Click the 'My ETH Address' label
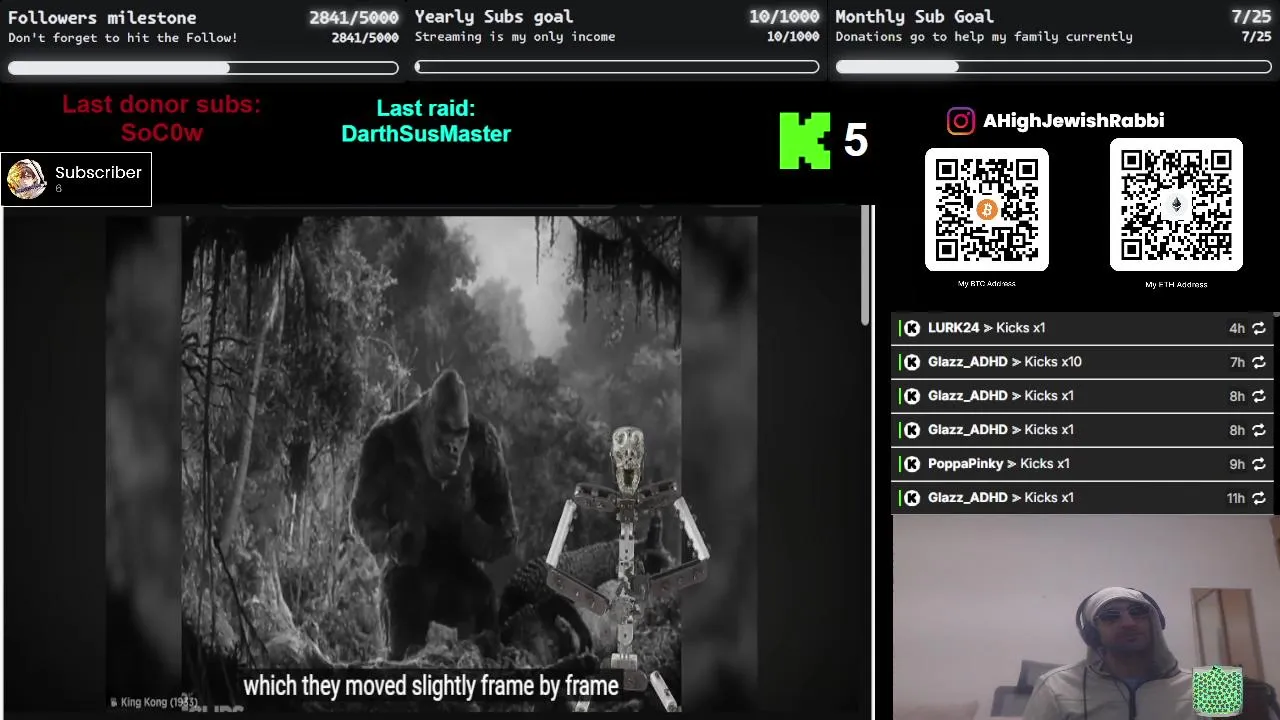The height and width of the screenshot is (720, 1280). click(x=1176, y=285)
